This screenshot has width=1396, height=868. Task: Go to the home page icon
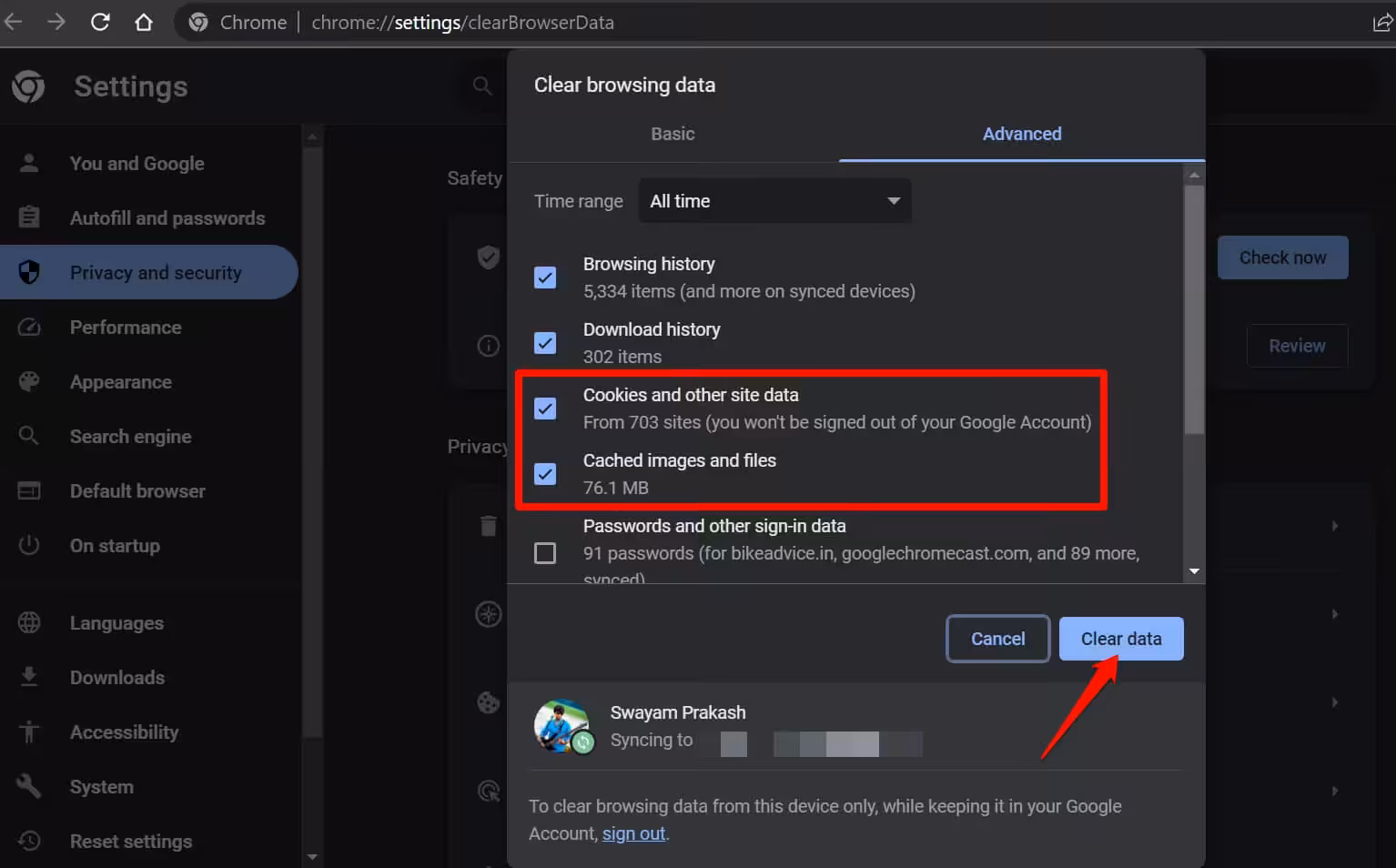click(x=144, y=22)
